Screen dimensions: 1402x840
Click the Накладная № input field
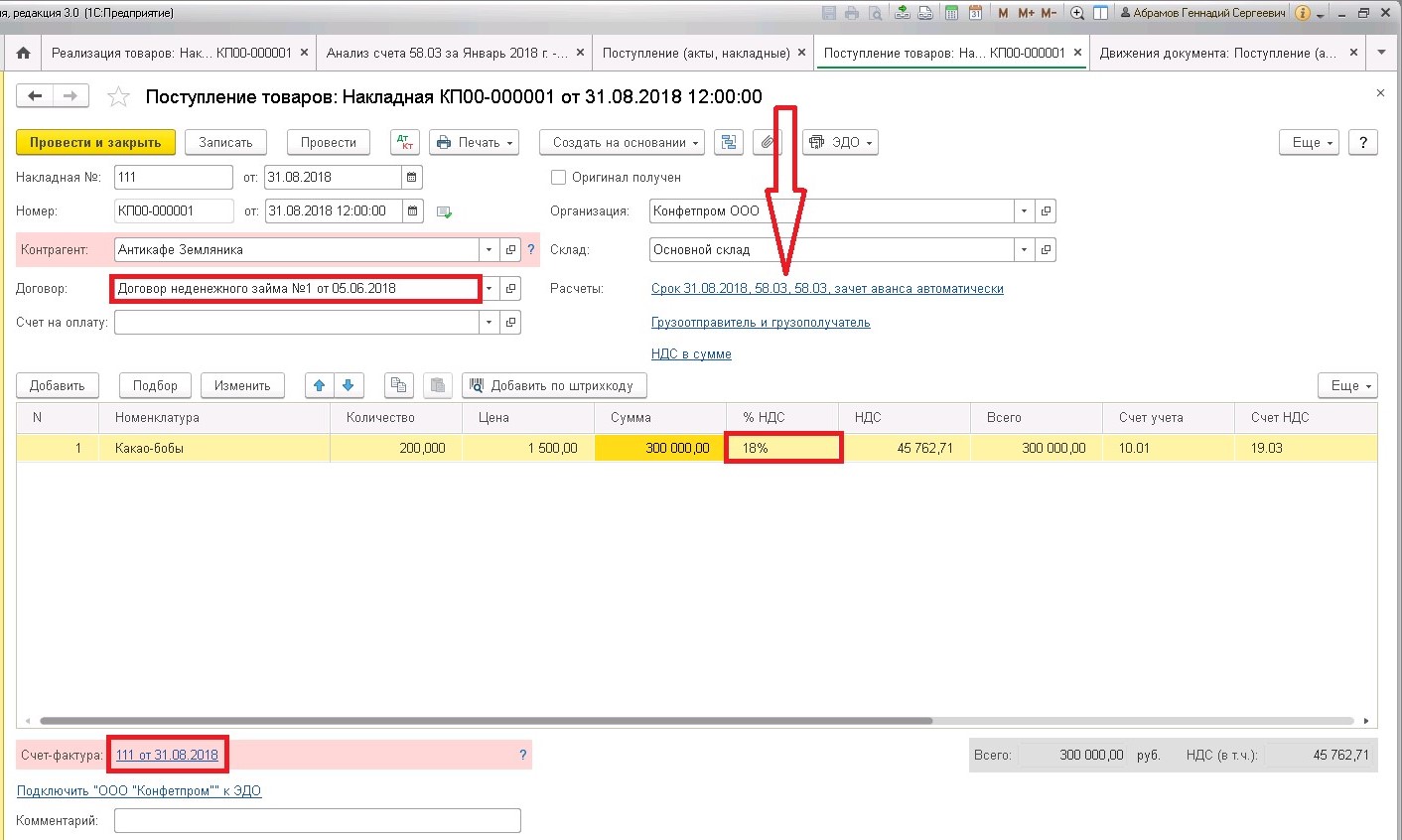(174, 177)
